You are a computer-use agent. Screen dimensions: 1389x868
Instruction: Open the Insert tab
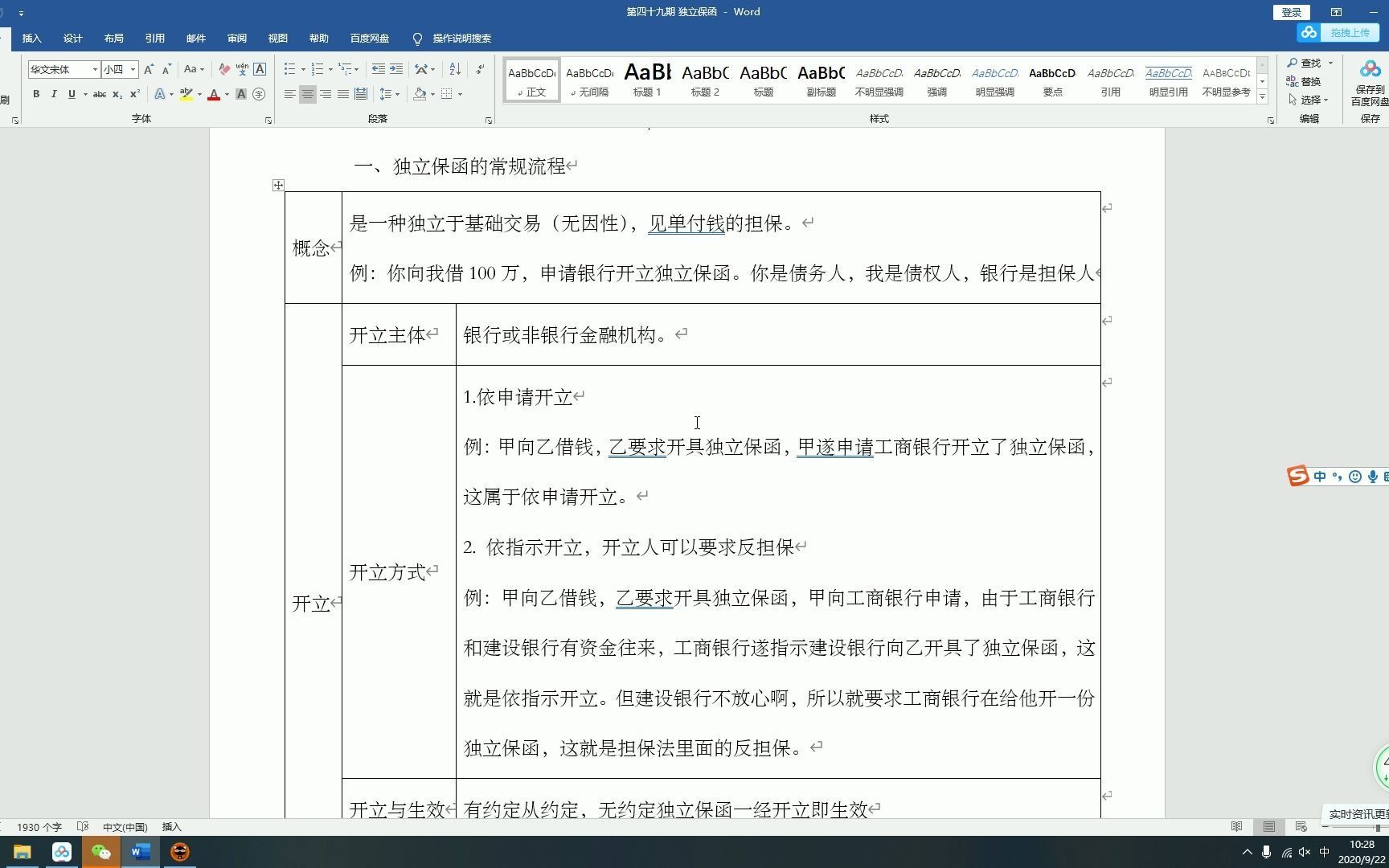click(x=32, y=39)
